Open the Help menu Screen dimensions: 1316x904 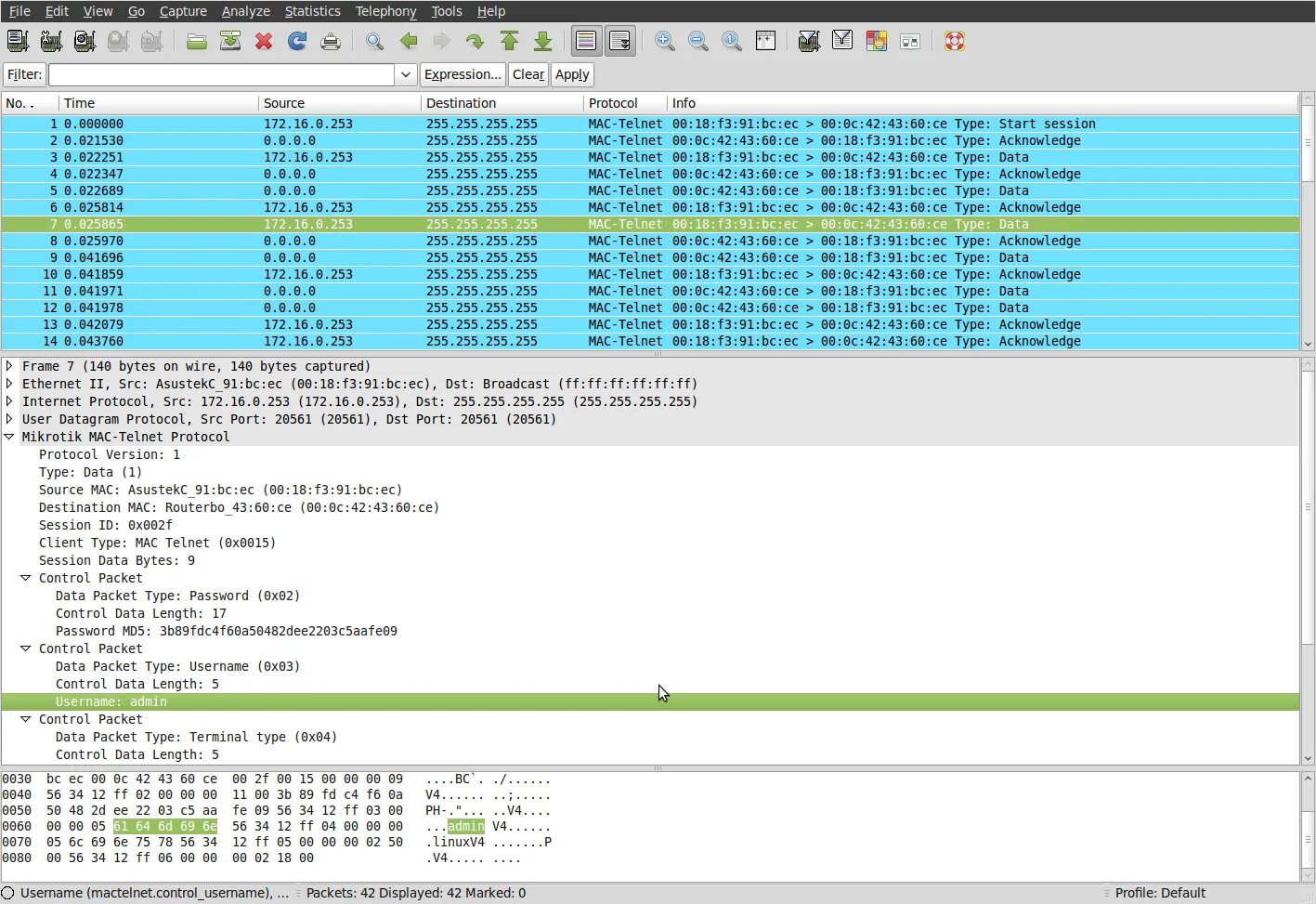(491, 11)
